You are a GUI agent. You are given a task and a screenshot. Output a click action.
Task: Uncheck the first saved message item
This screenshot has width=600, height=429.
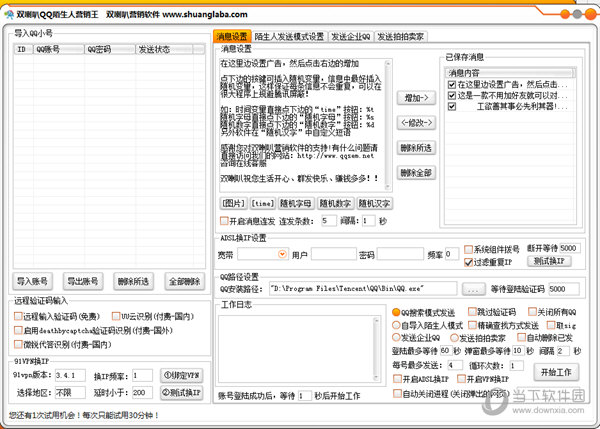(x=452, y=84)
